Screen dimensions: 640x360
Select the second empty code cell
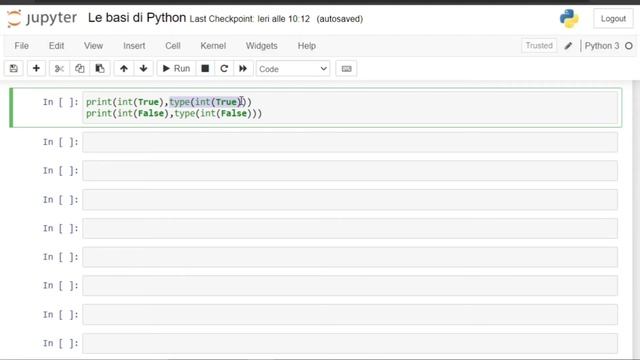pyautogui.click(x=350, y=171)
